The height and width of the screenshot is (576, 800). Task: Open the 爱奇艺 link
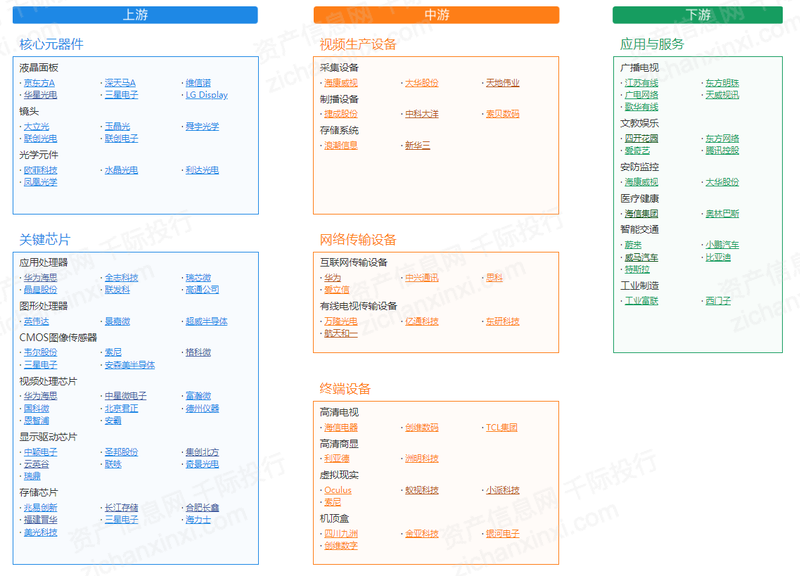[637, 151]
